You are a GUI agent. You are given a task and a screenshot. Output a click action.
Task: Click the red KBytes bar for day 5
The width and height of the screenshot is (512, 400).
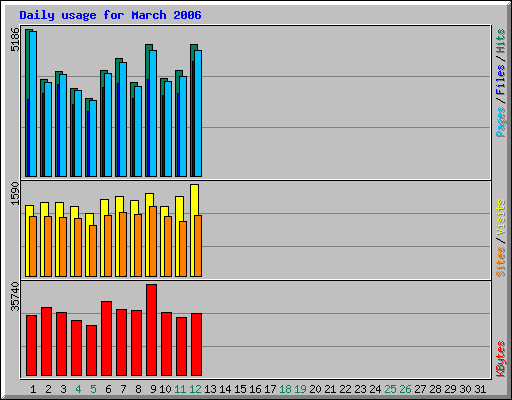coord(91,350)
